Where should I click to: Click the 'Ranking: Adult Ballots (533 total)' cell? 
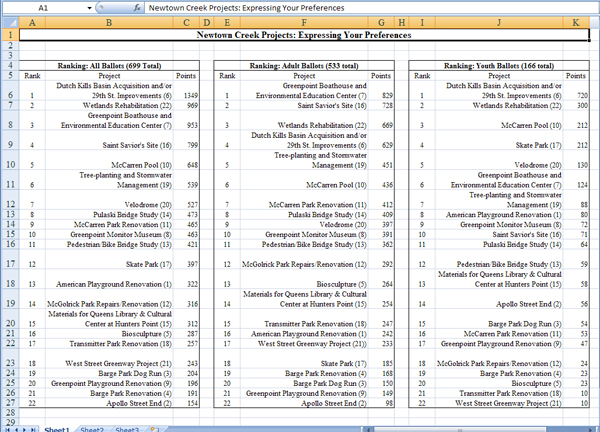pyautogui.click(x=303, y=65)
